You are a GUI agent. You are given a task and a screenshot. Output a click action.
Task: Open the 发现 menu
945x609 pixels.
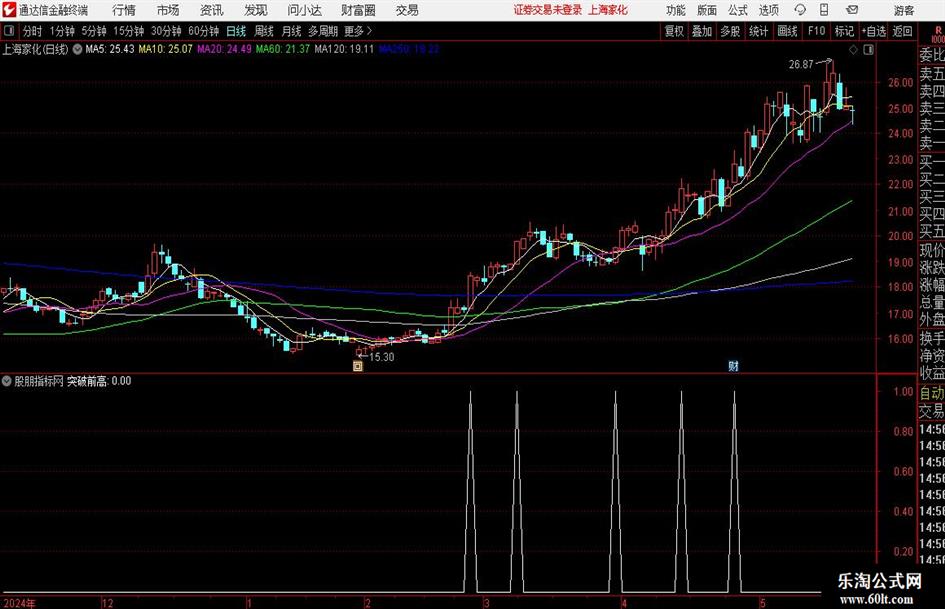click(256, 10)
